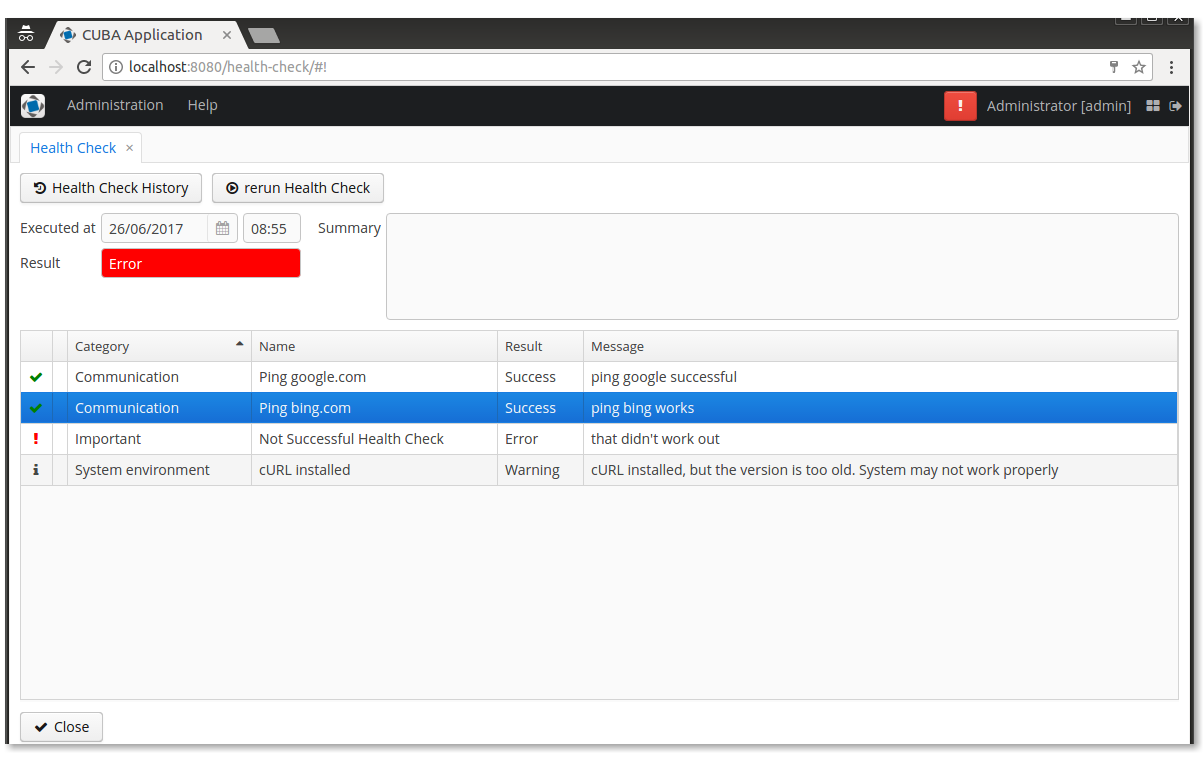Click the red exclamation icon in Important row
Screen dimensions: 1203x766
tap(36, 439)
